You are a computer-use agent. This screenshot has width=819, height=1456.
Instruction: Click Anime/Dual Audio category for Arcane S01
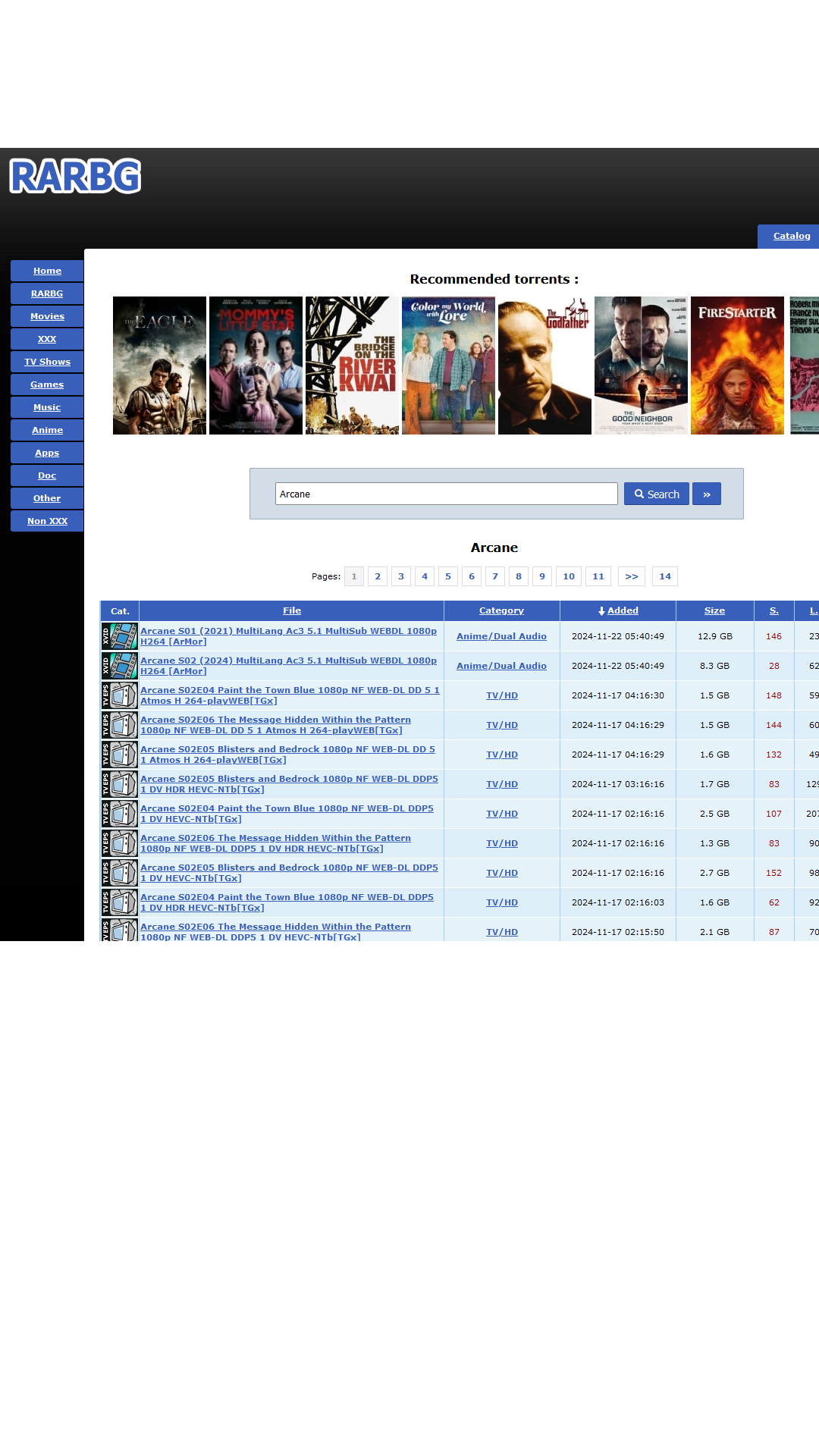pos(501,636)
